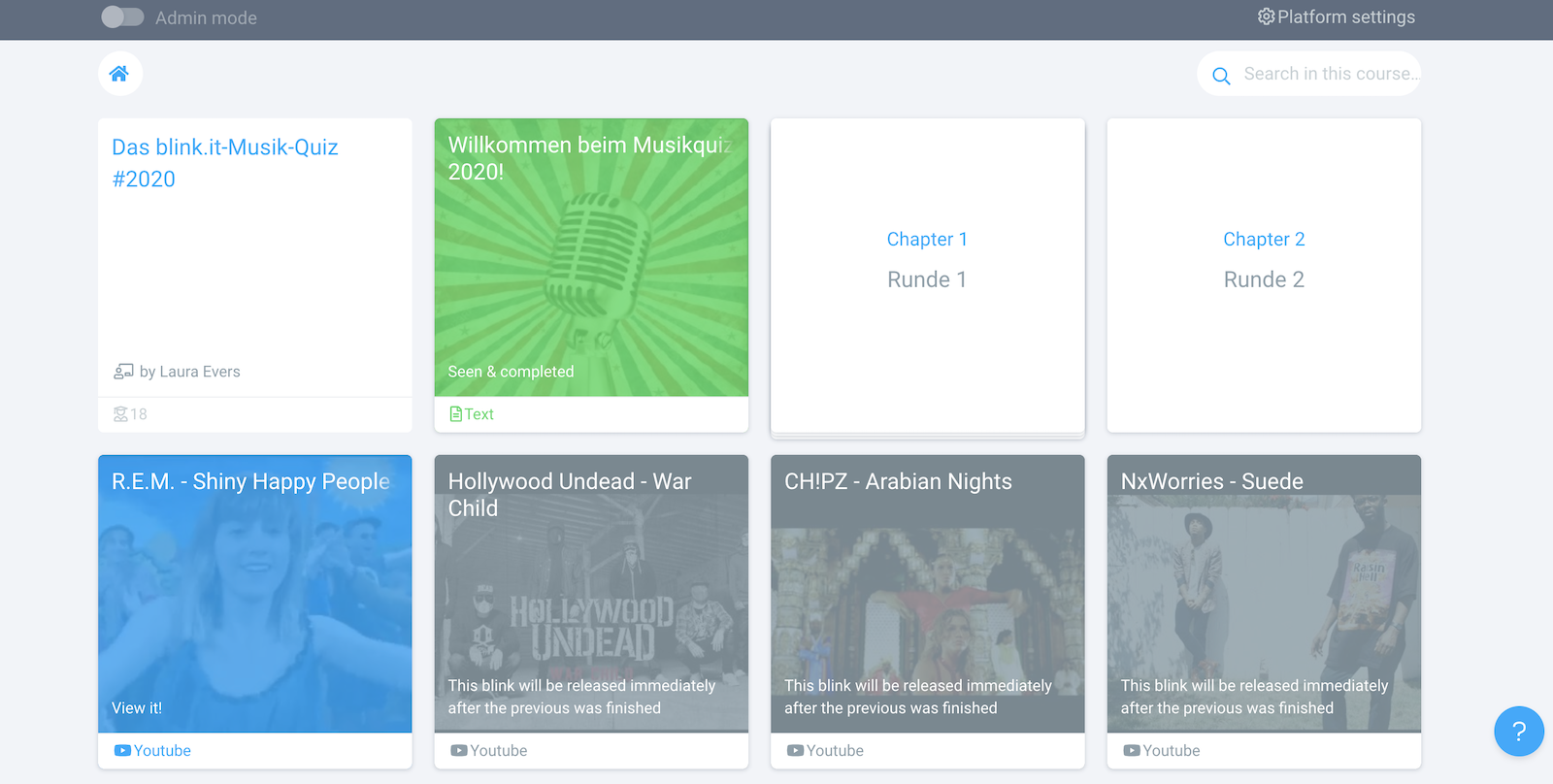Click Youtube label under CH!PZ card
The height and width of the screenshot is (784, 1553).
[835, 751]
